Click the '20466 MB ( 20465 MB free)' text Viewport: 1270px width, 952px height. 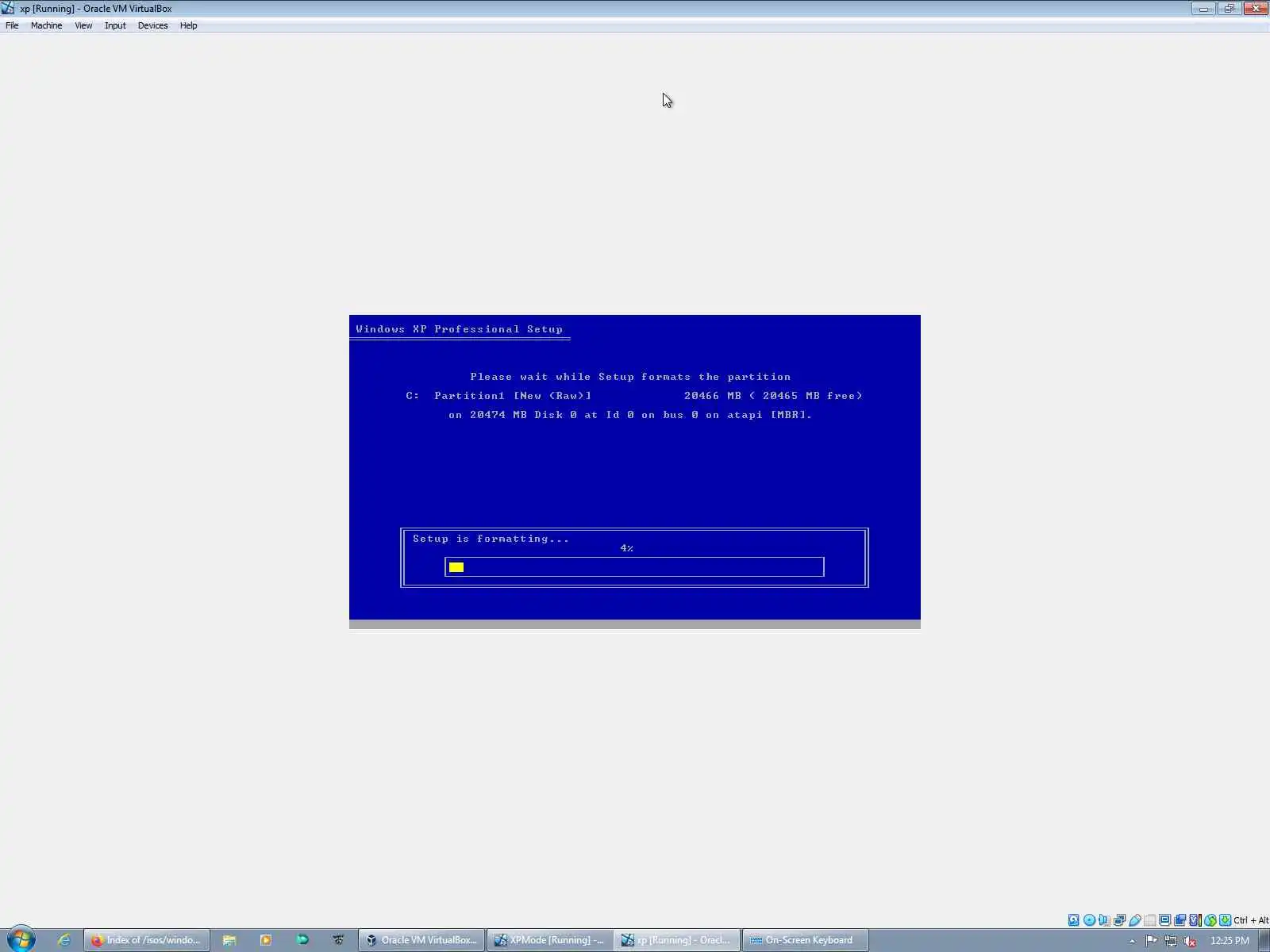pyautogui.click(x=773, y=396)
